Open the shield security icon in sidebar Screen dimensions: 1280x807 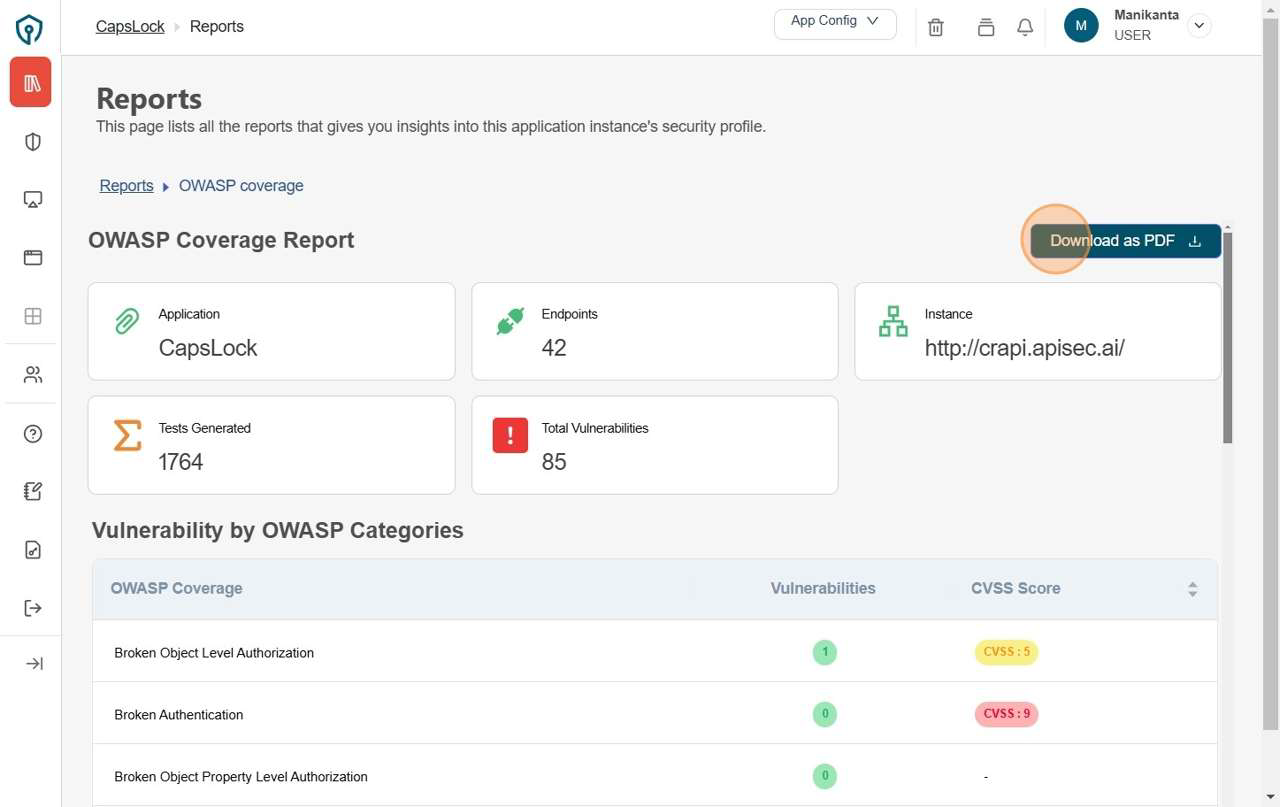click(x=33, y=142)
